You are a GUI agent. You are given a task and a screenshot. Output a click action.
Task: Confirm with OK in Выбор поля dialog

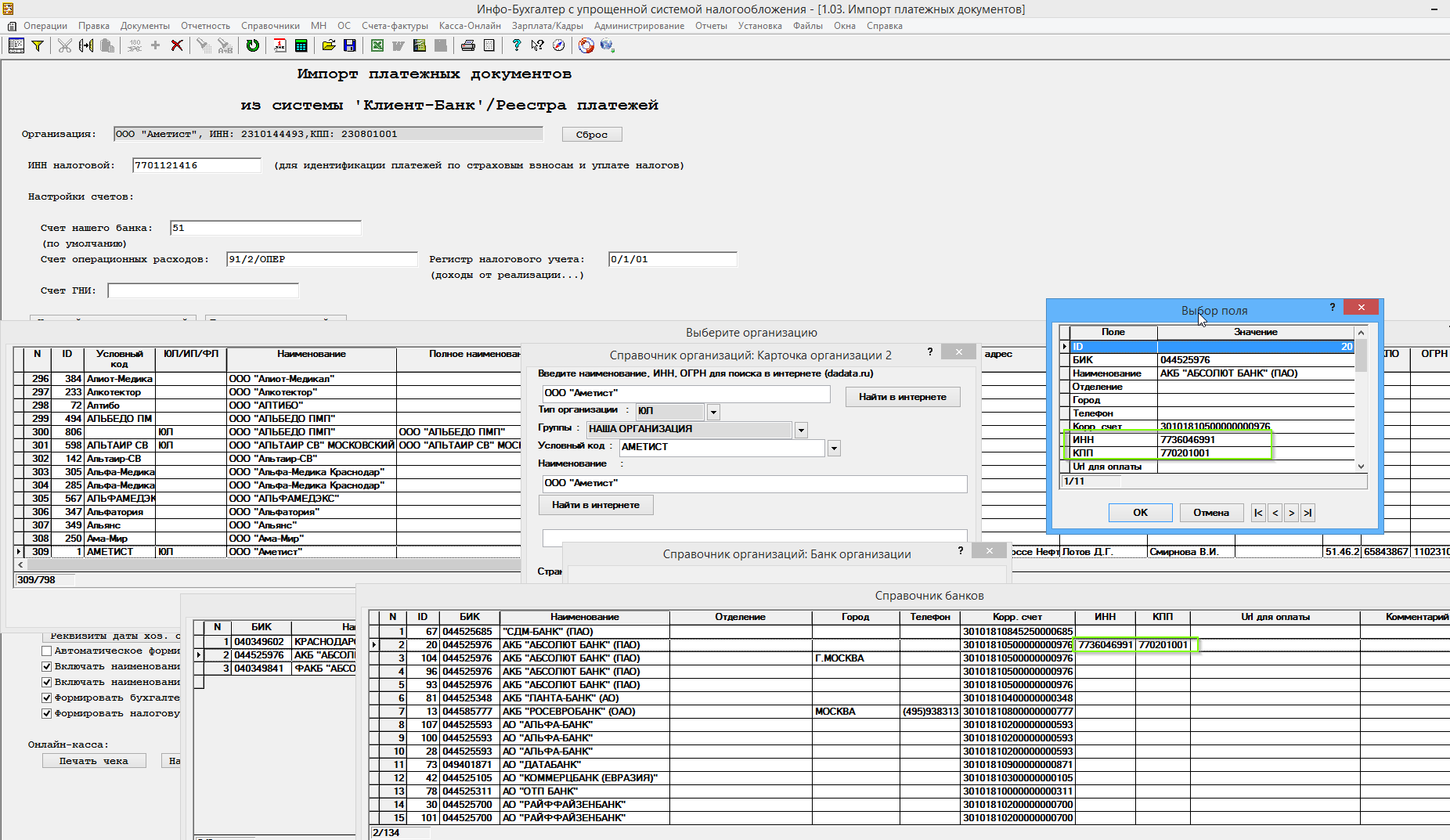click(x=1140, y=513)
